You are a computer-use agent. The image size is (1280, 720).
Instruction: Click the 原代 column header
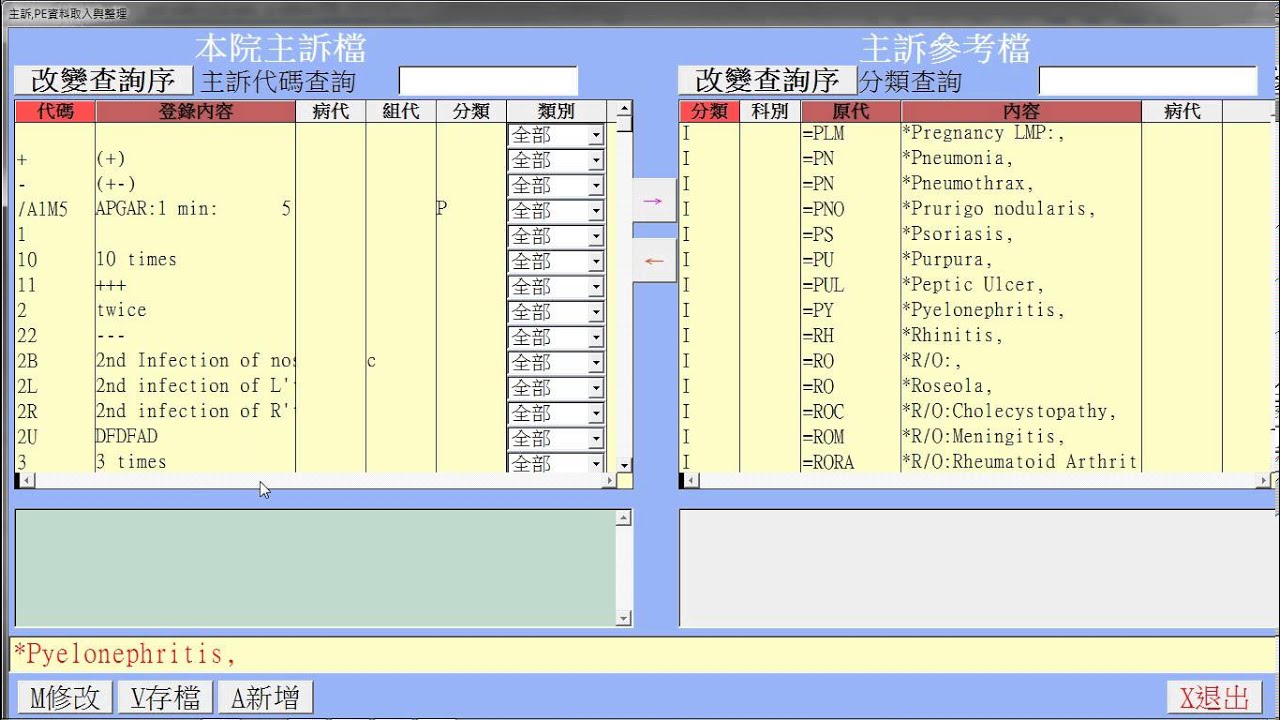[850, 111]
